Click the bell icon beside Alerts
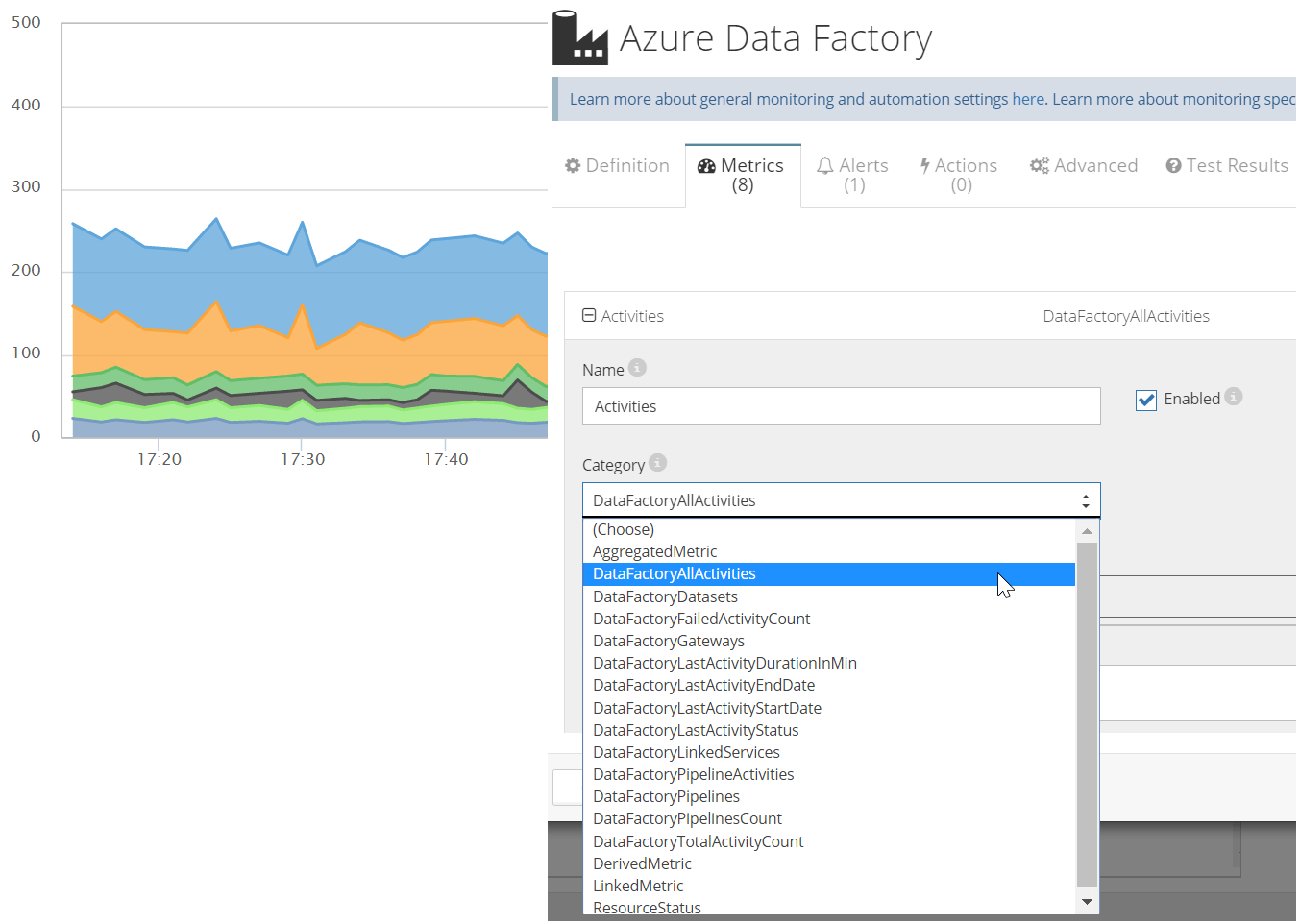Viewport: 1300px width, 924px height. [825, 165]
